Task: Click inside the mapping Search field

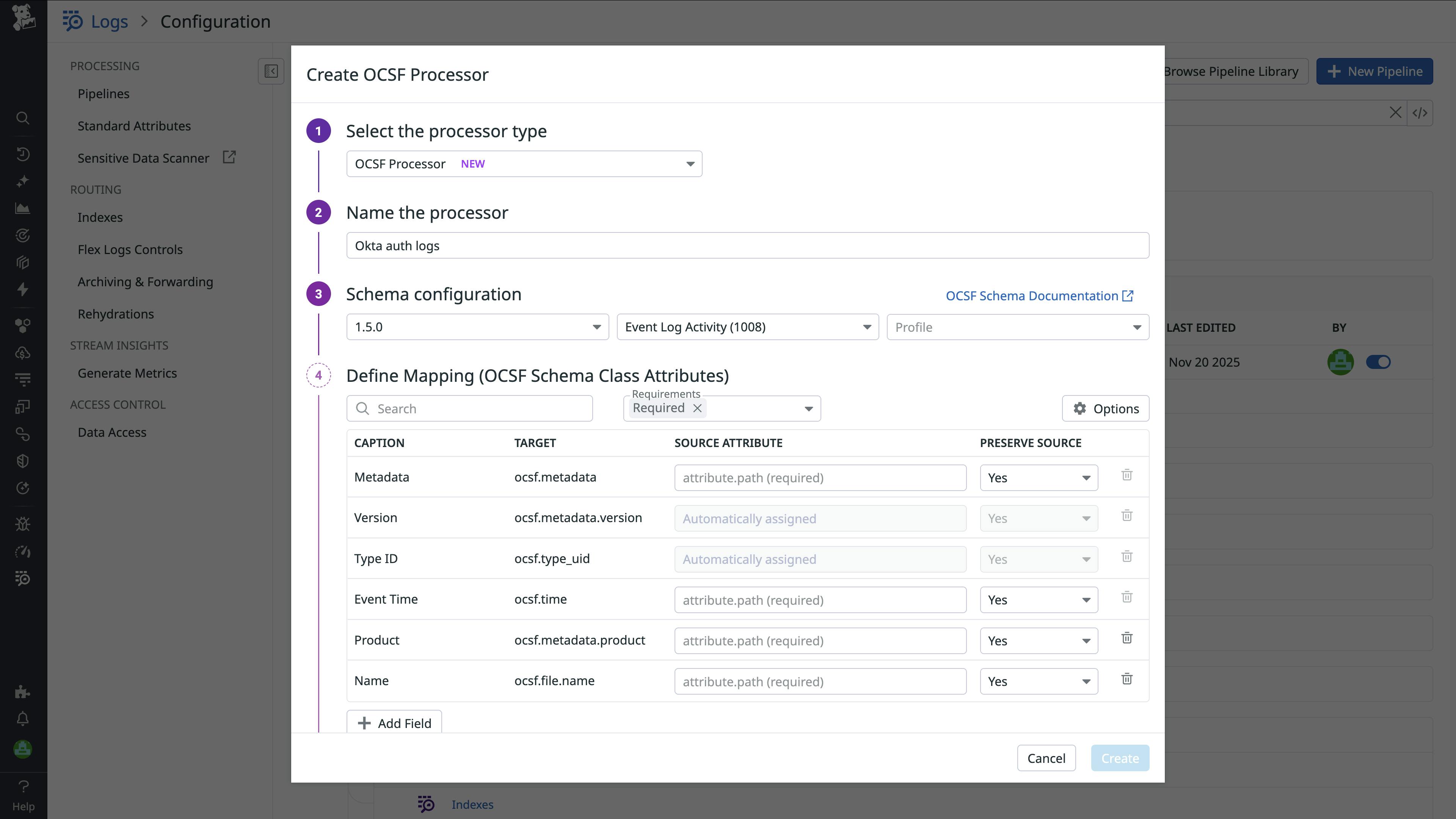Action: [469, 408]
